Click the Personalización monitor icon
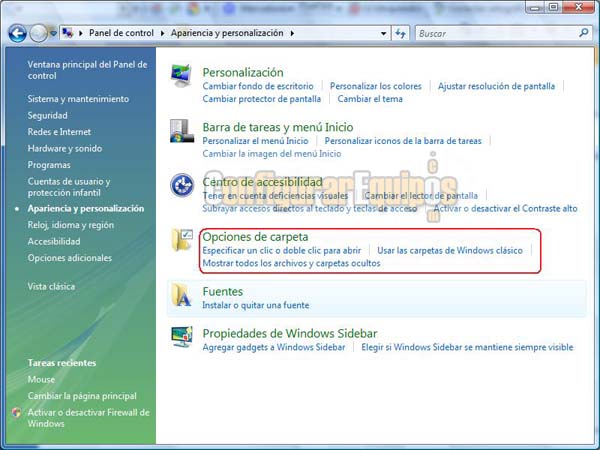Screen dimensions: 600x450 (x=181, y=76)
